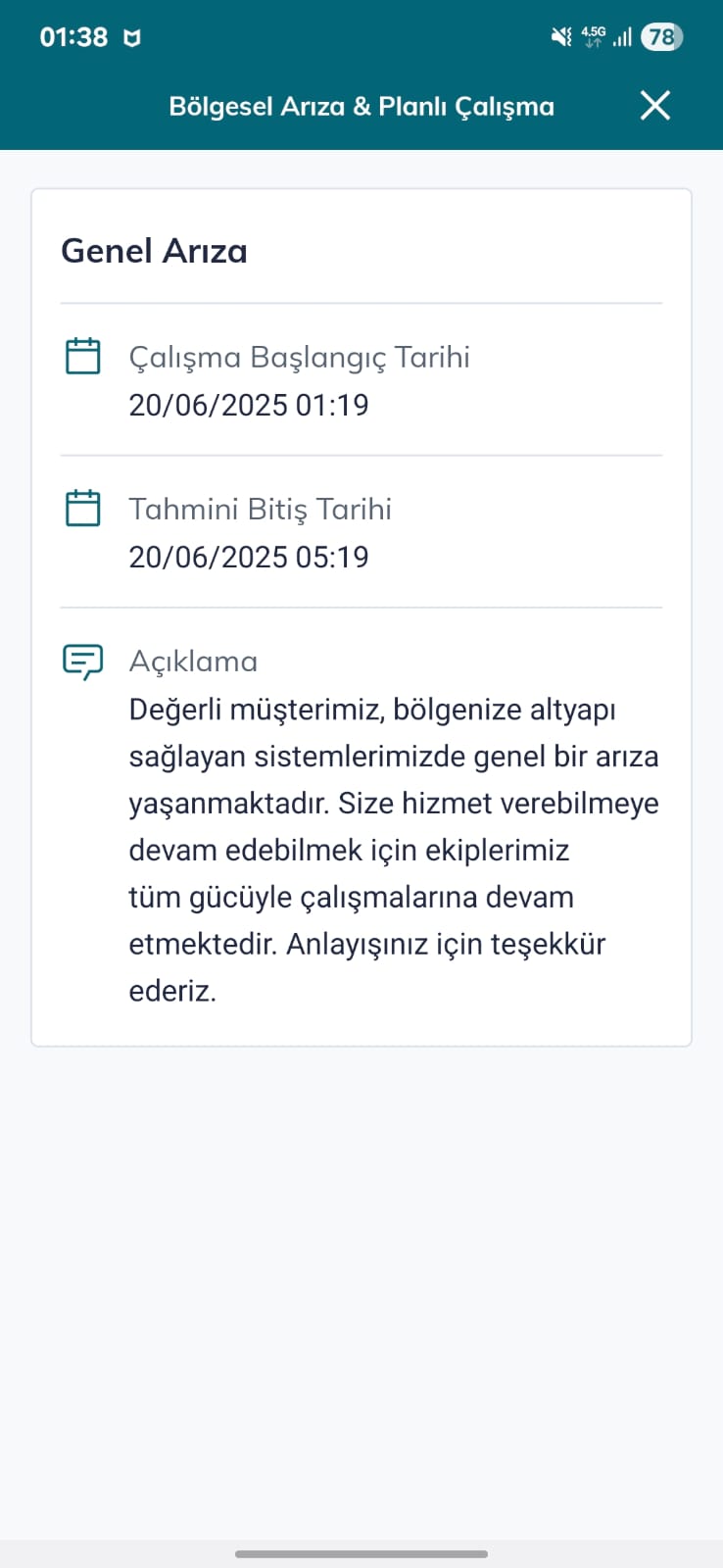The width and height of the screenshot is (723, 1568).
Task: Tap the 01:38 clock in status bar
Action: coord(73,37)
